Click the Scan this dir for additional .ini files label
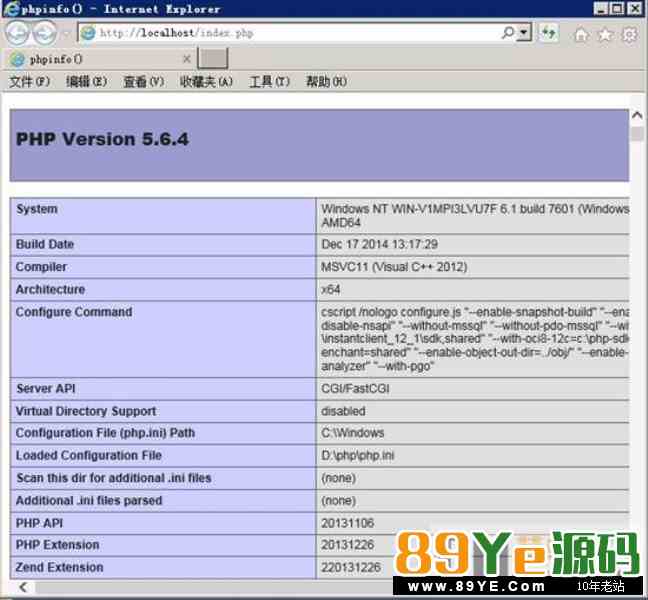 tap(114, 478)
